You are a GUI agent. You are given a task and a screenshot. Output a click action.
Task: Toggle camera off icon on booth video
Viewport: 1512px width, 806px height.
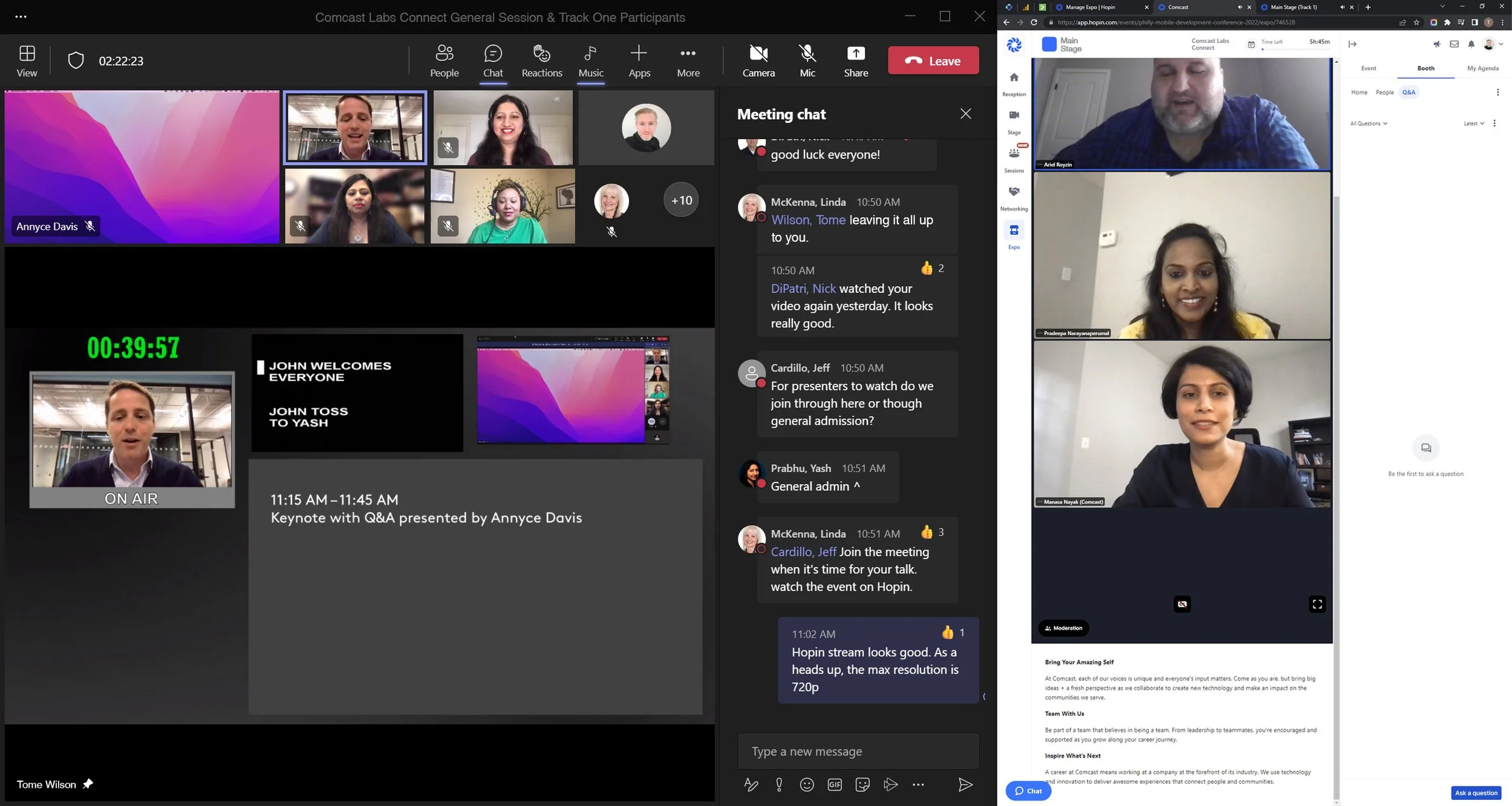1182,604
